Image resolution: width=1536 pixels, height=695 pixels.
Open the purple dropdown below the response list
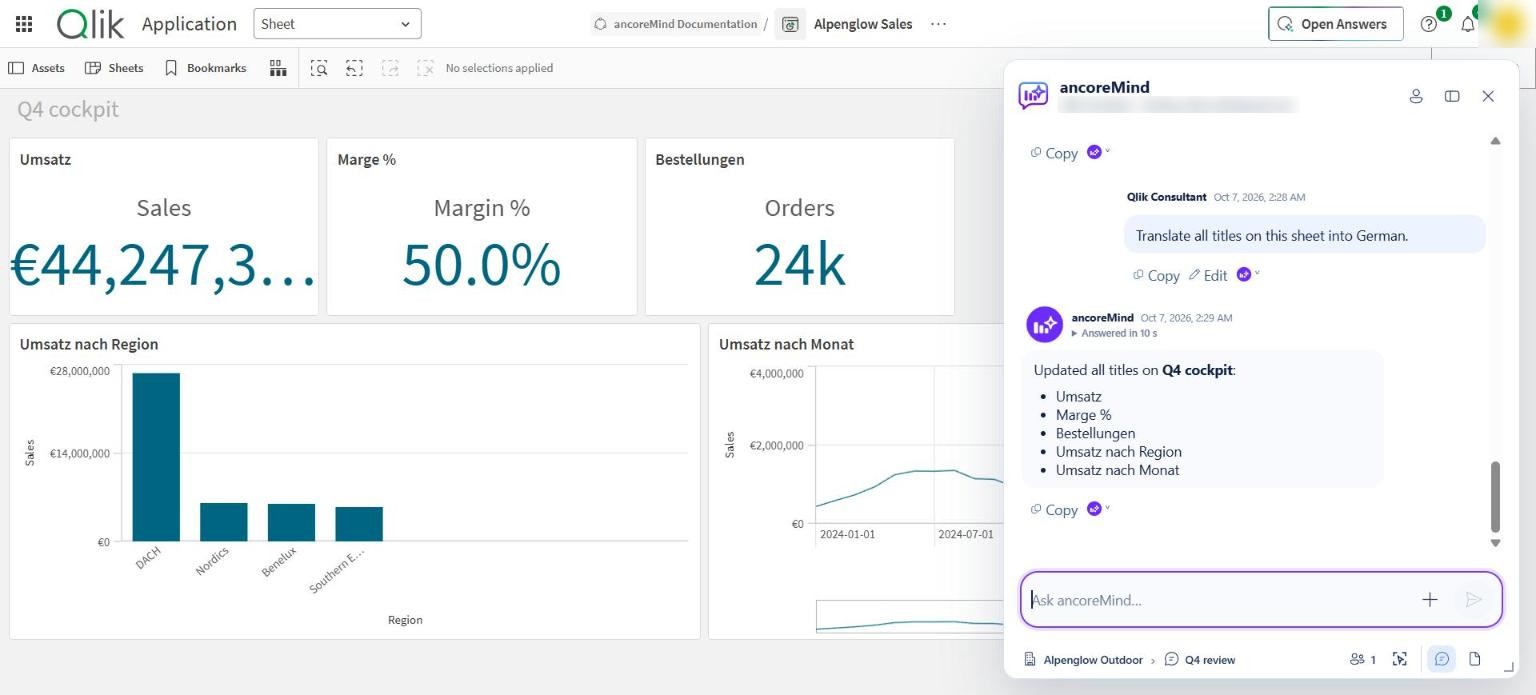click(x=1098, y=509)
